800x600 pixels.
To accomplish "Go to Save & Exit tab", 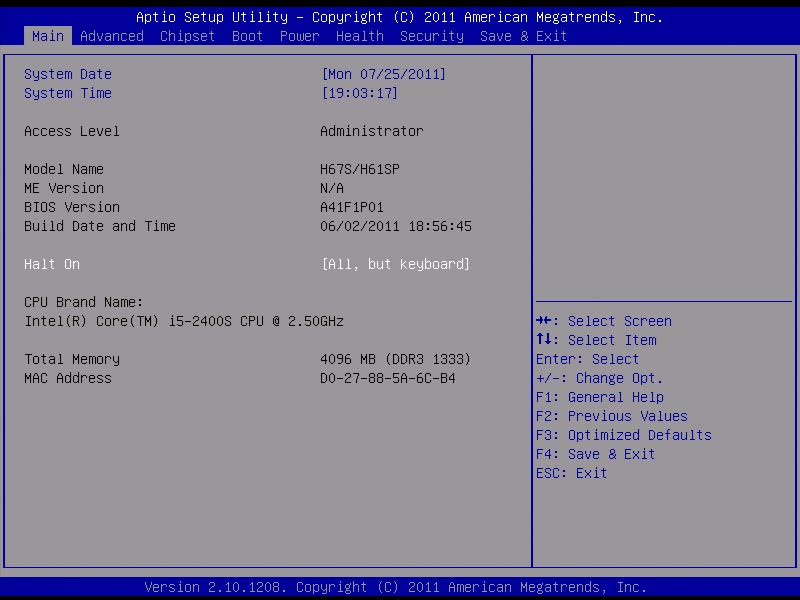I will point(523,36).
